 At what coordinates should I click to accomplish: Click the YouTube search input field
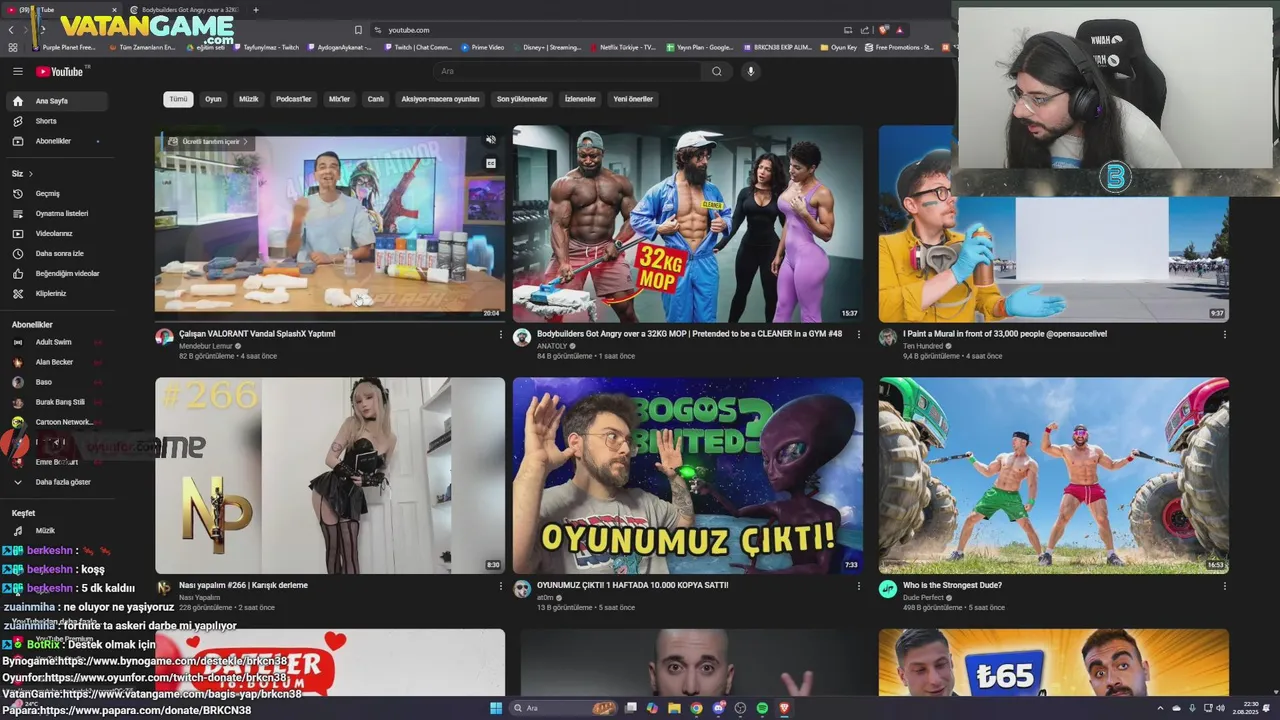pyautogui.click(x=570, y=71)
